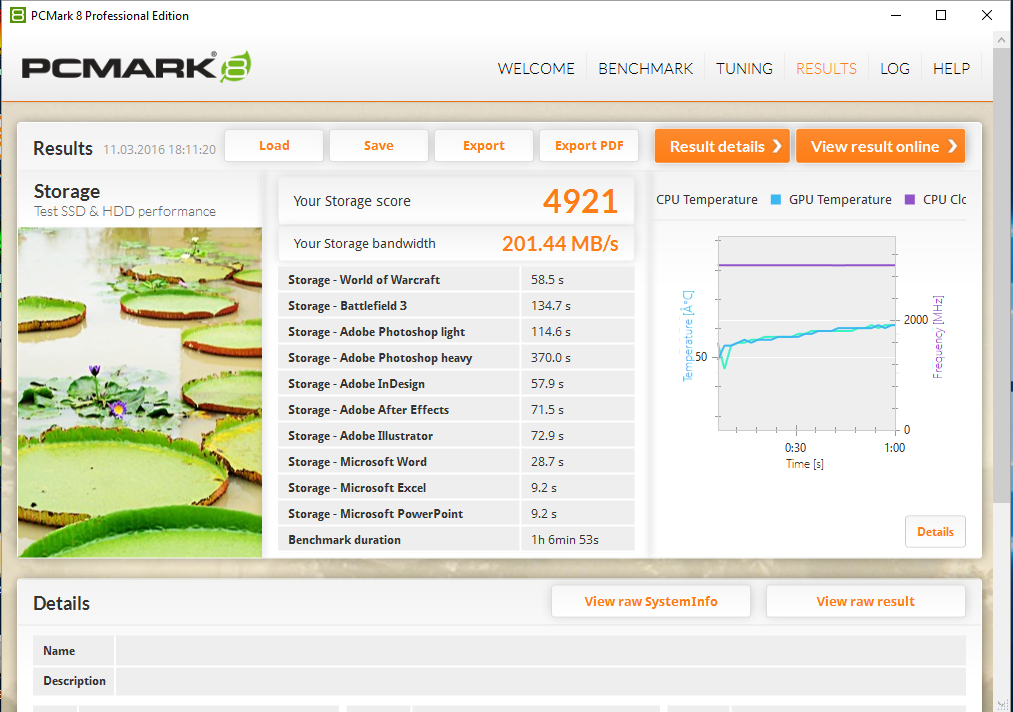
Task: Click View raw SystemInfo button
Action: 651,602
